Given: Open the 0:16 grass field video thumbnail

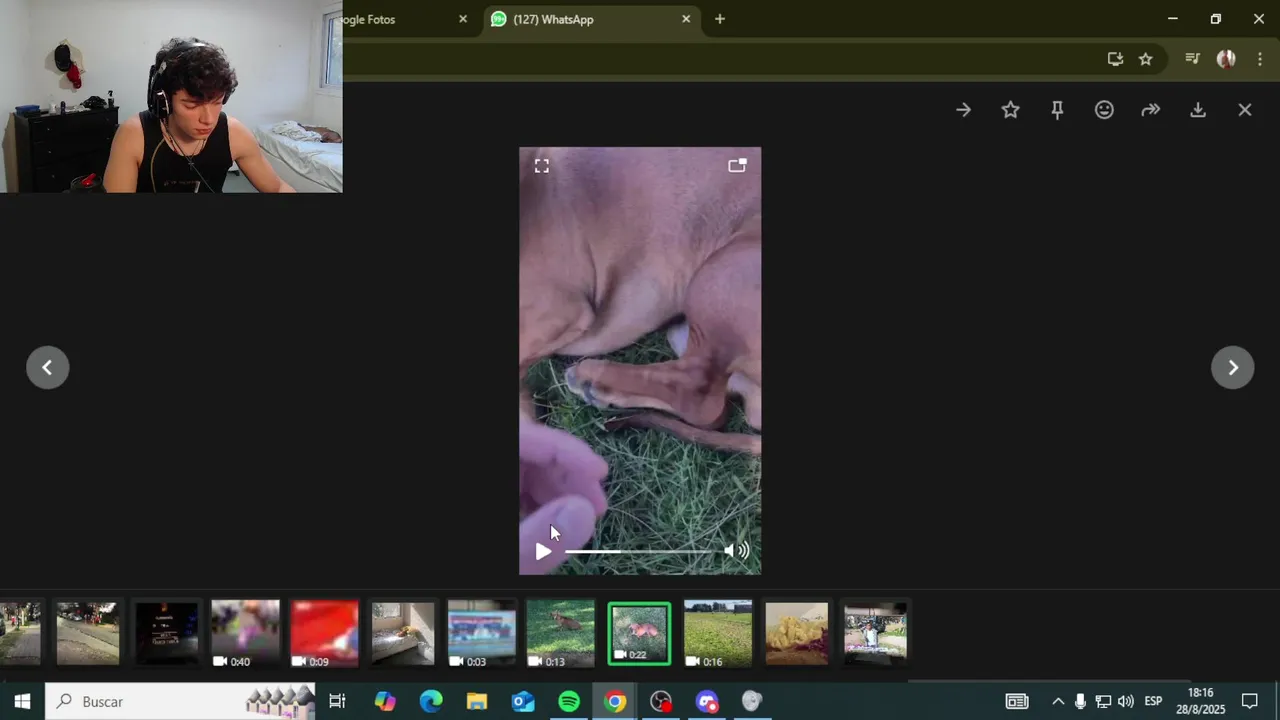Looking at the screenshot, I should click(x=717, y=633).
